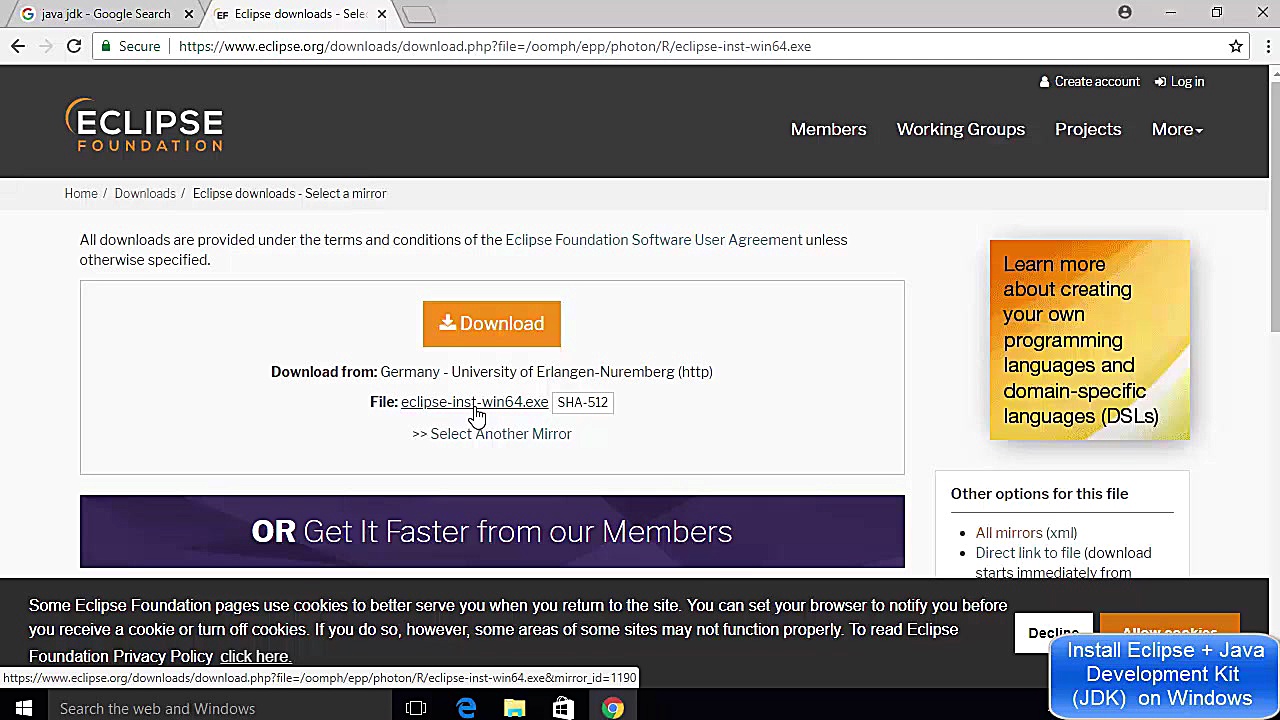The width and height of the screenshot is (1280, 720).
Task: Decline cookies in the cookie banner
Action: tap(1053, 632)
